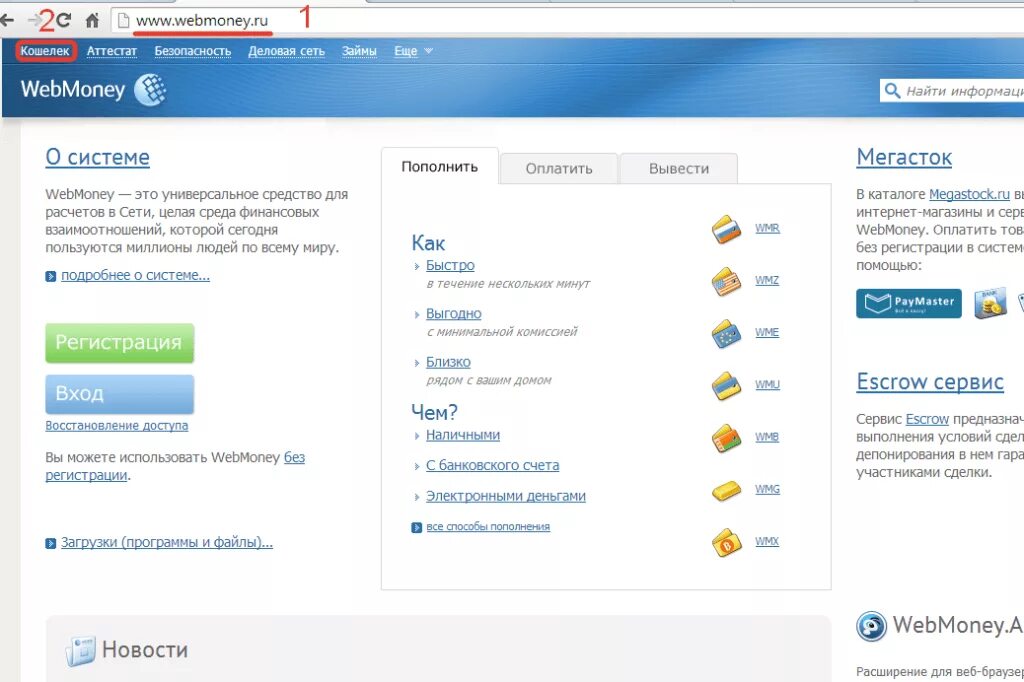Image resolution: width=1024 pixels, height=682 pixels.
Task: Click the WMZ wallet icon
Action: 726,281
